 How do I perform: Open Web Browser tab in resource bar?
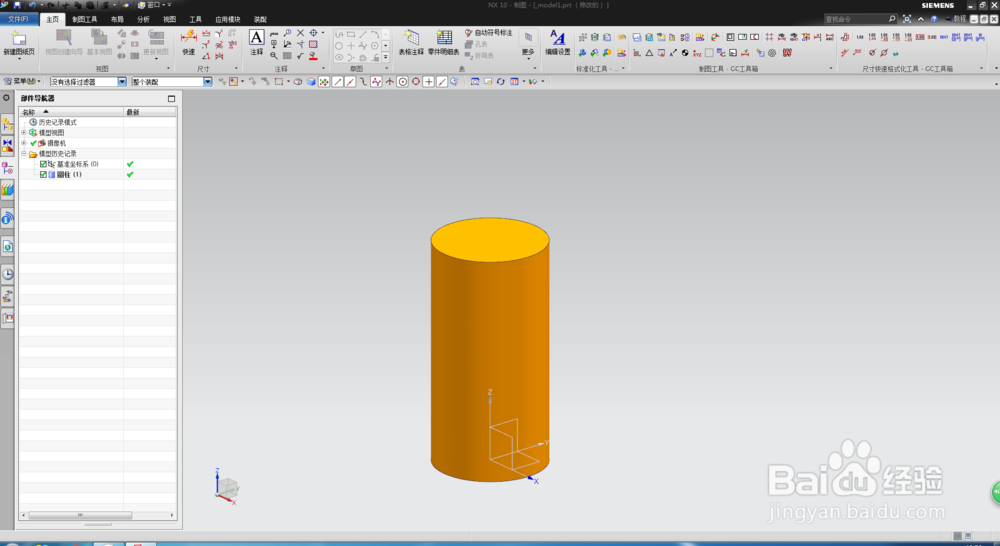click(x=7, y=246)
